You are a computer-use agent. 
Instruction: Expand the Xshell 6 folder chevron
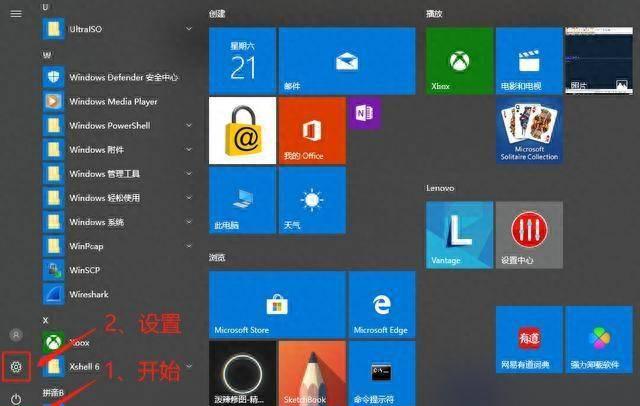[189, 366]
